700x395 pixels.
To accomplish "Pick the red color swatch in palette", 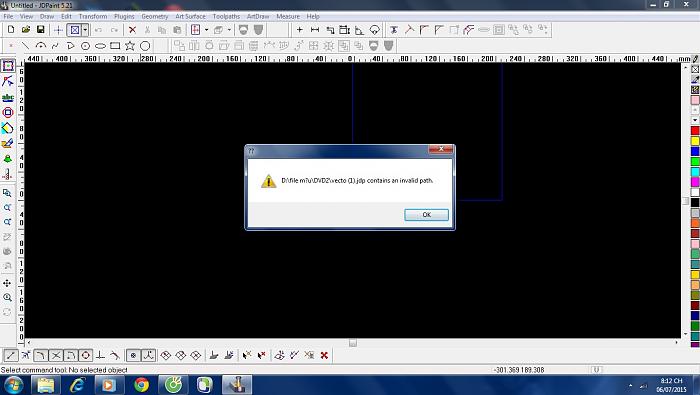I will pos(695,130).
